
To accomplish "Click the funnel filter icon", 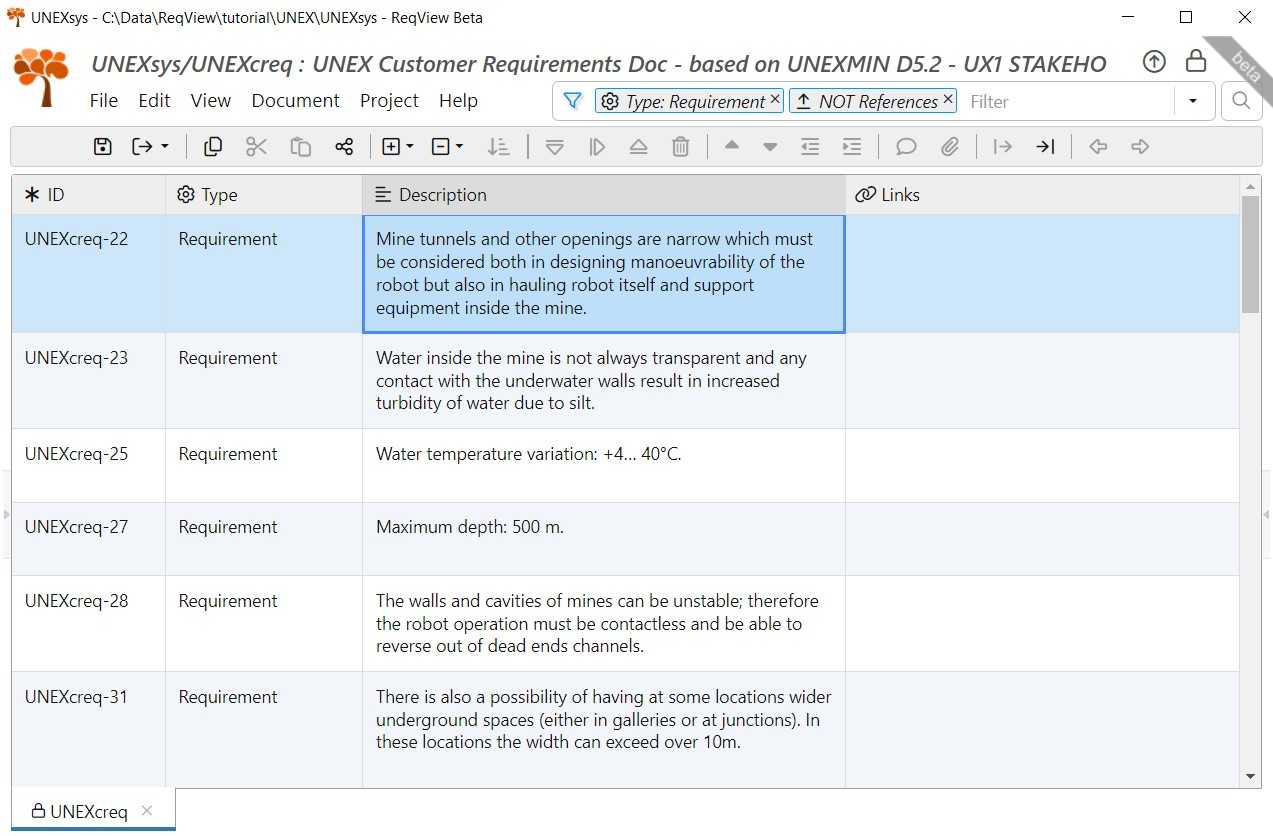I will [572, 101].
